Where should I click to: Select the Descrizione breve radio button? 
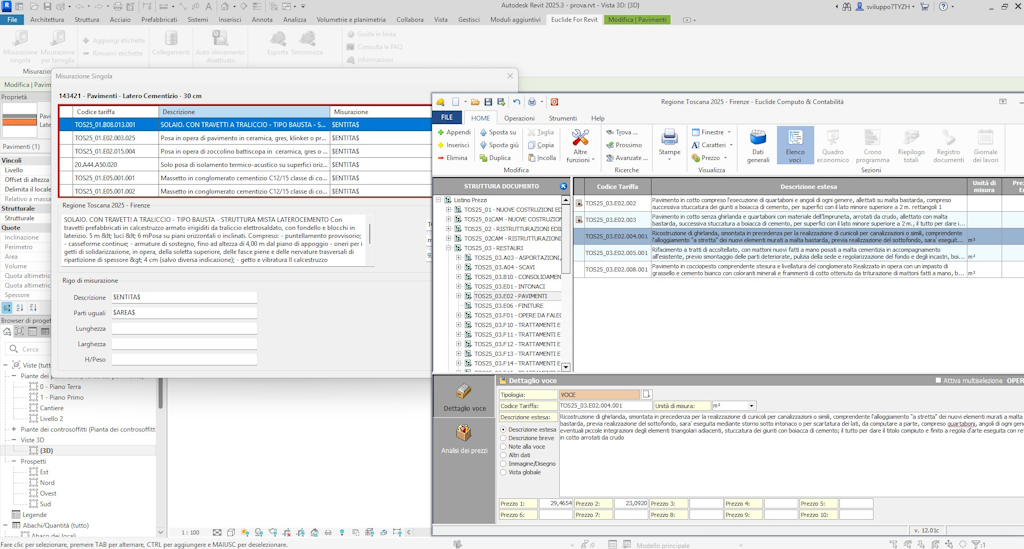(x=503, y=438)
